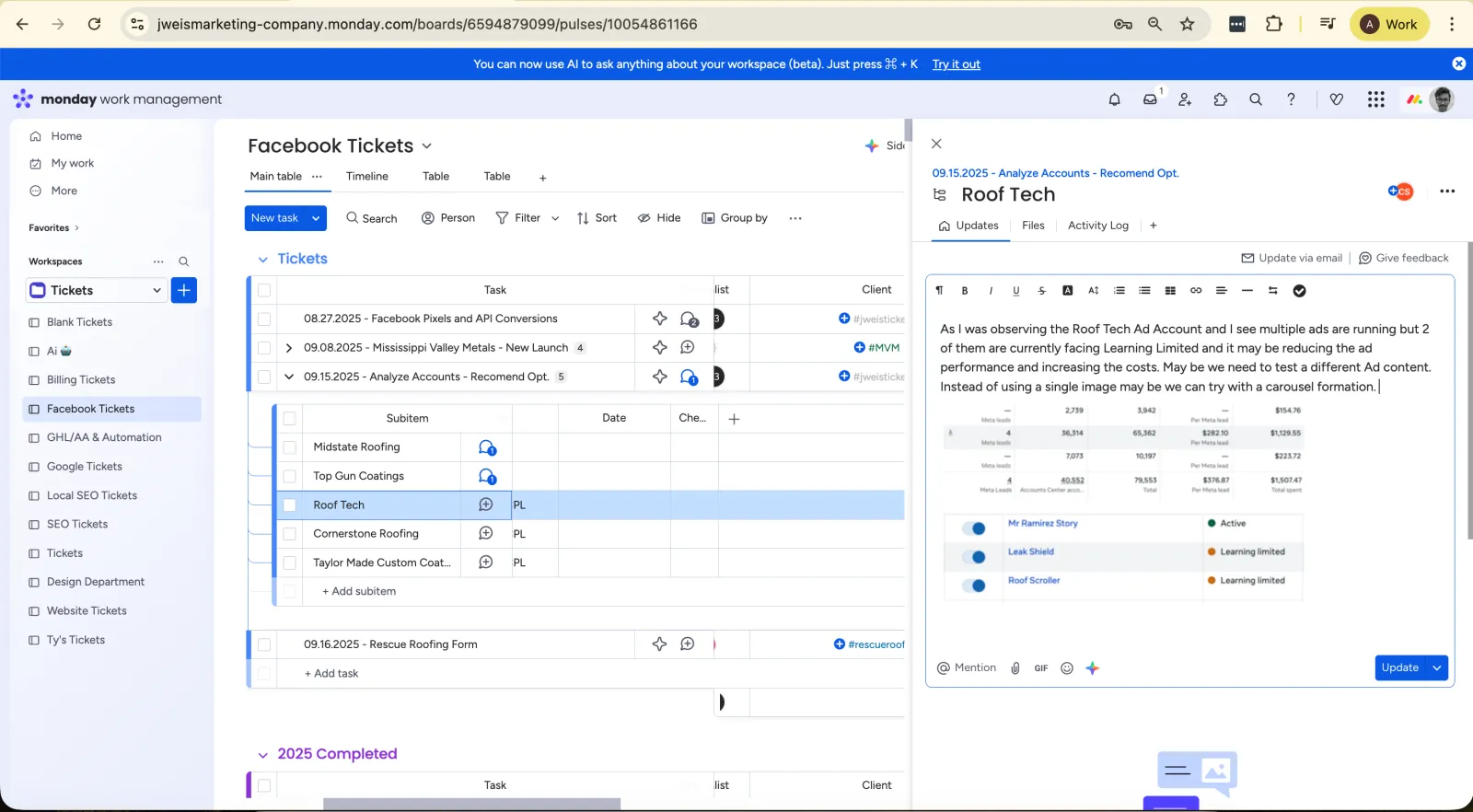
Task: Collapse the 2025 Completed group
Action: tap(262, 755)
